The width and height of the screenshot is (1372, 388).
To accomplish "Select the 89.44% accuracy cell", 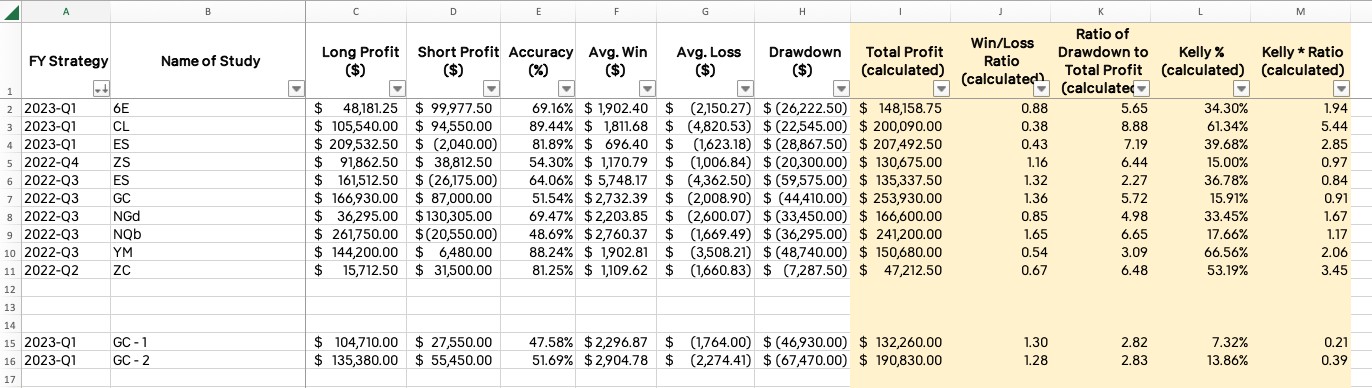I will [x=540, y=126].
